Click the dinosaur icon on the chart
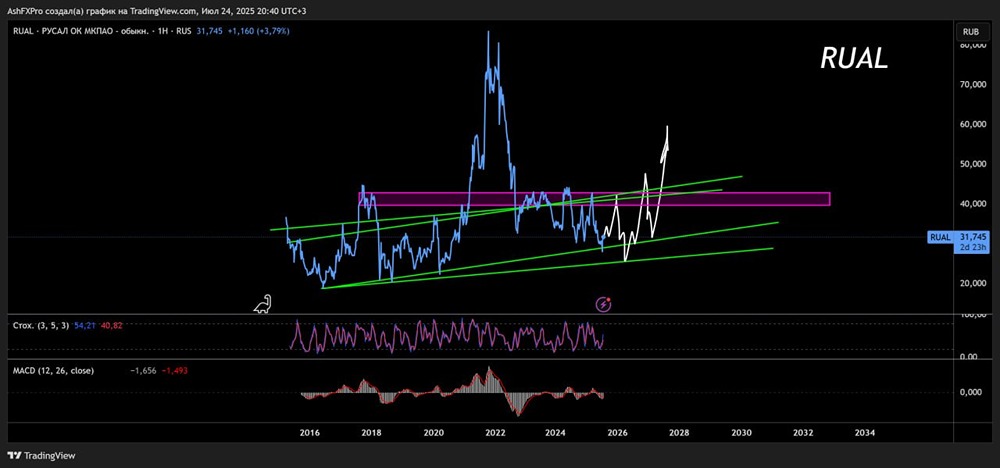Image resolution: width=1000 pixels, height=468 pixels. [263, 305]
